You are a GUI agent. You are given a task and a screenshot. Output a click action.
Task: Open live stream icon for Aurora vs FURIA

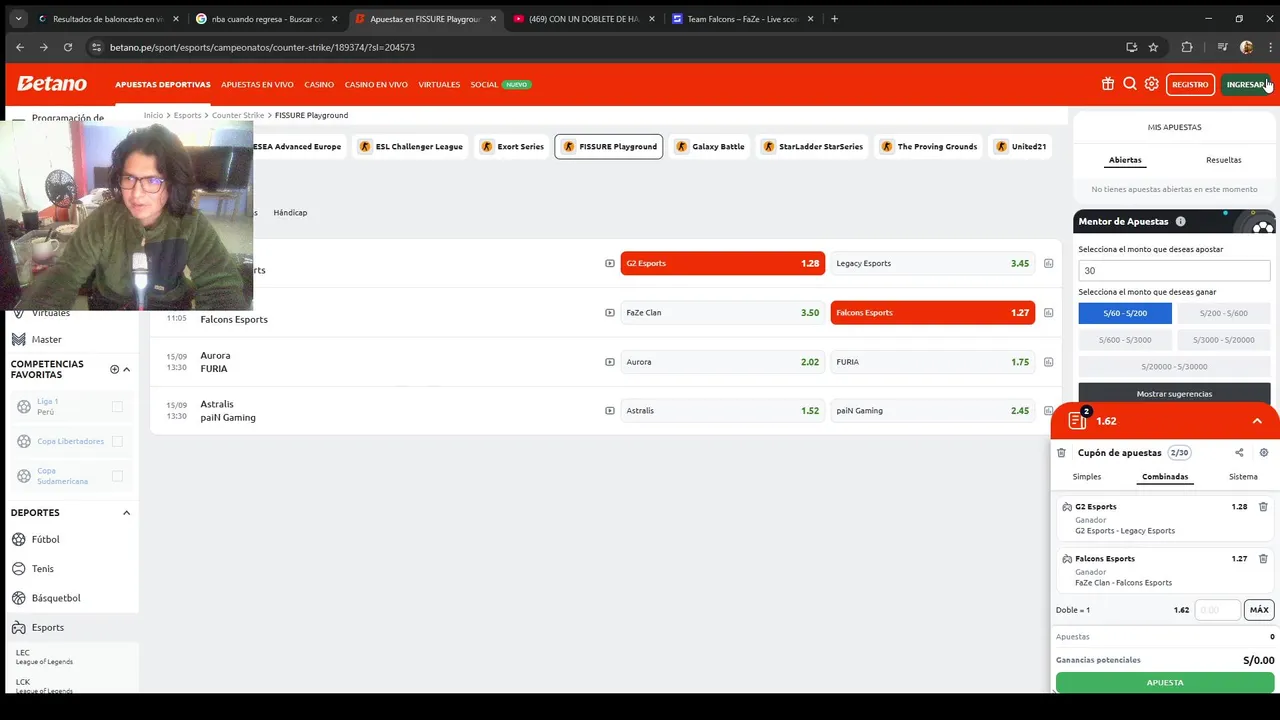point(610,362)
